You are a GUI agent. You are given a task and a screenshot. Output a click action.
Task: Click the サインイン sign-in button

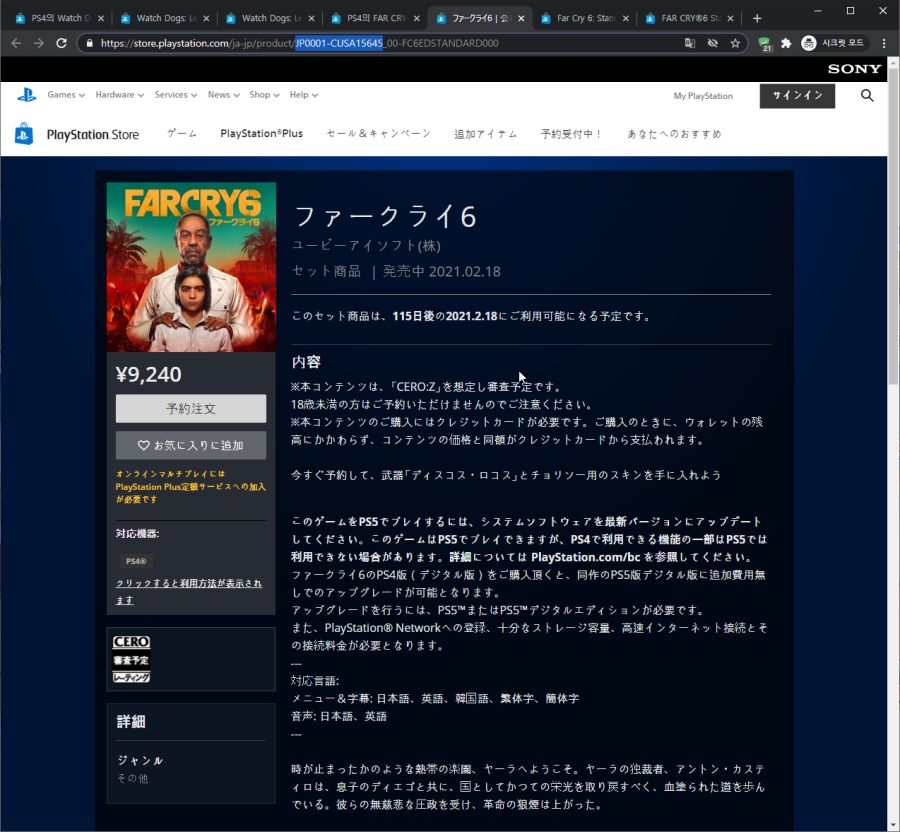click(797, 96)
